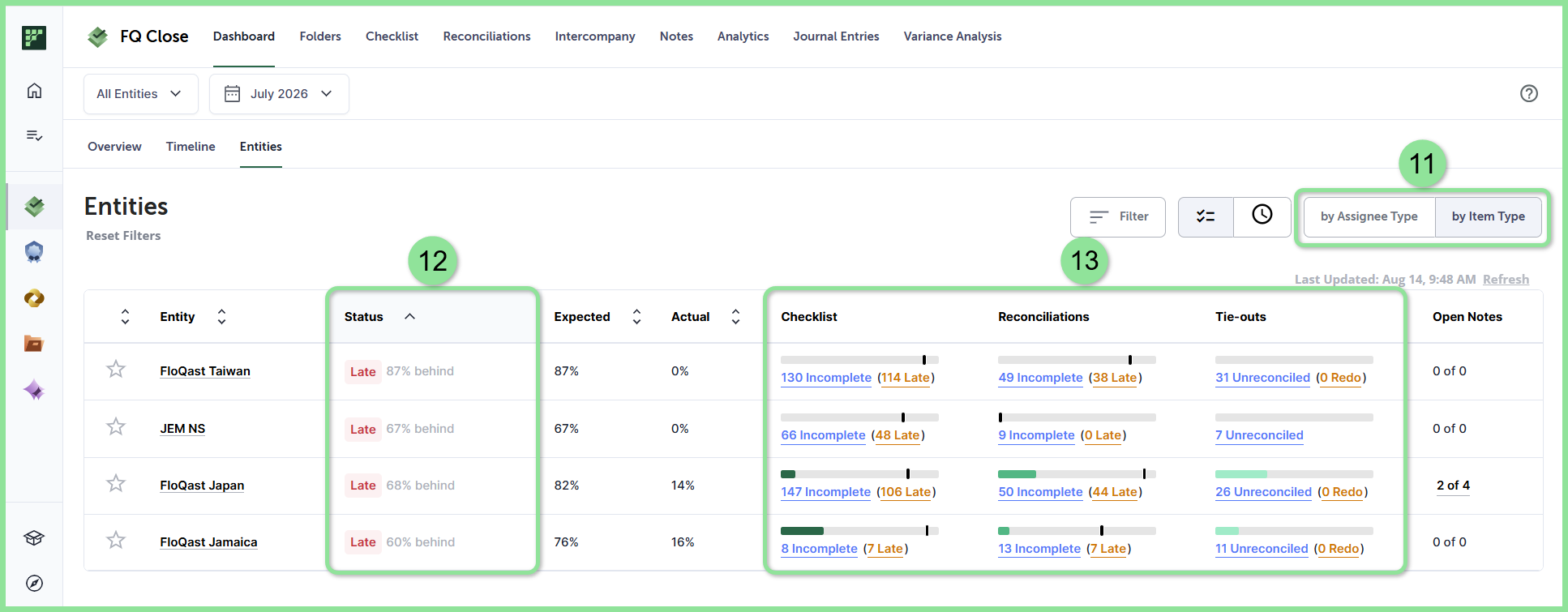Open the help question mark icon
Image resolution: width=1568 pixels, height=612 pixels.
tap(1529, 93)
